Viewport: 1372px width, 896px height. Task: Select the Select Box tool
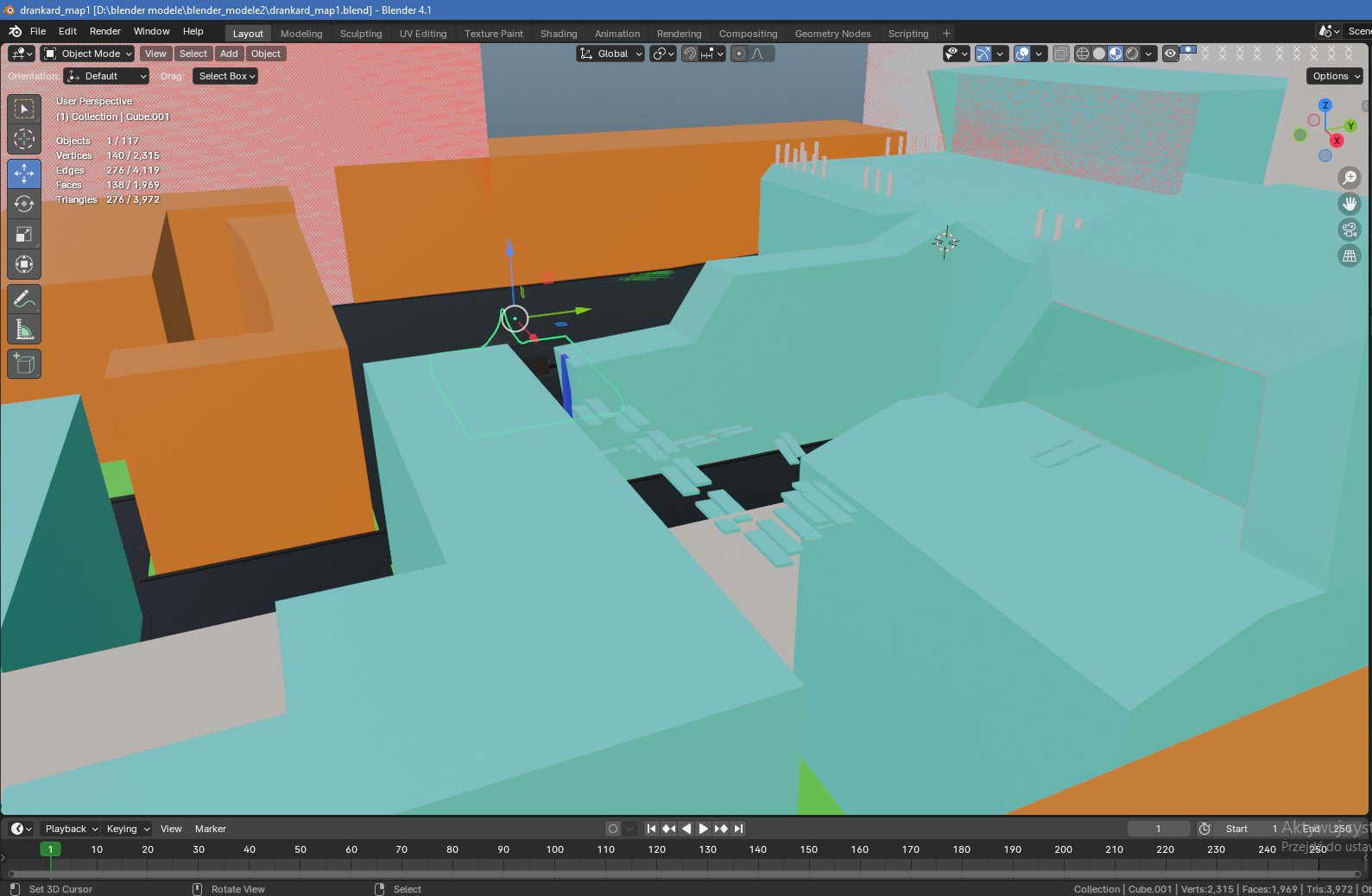click(x=24, y=109)
